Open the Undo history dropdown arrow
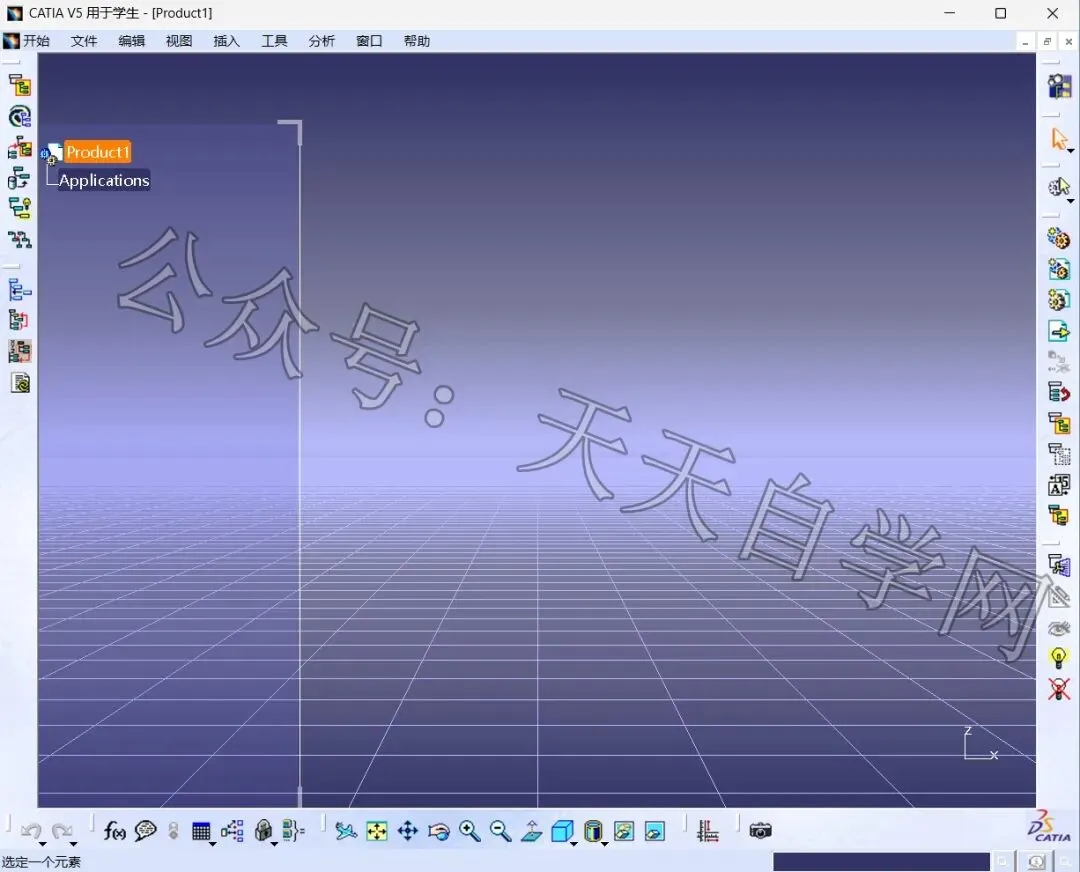This screenshot has width=1080, height=872. (43, 844)
